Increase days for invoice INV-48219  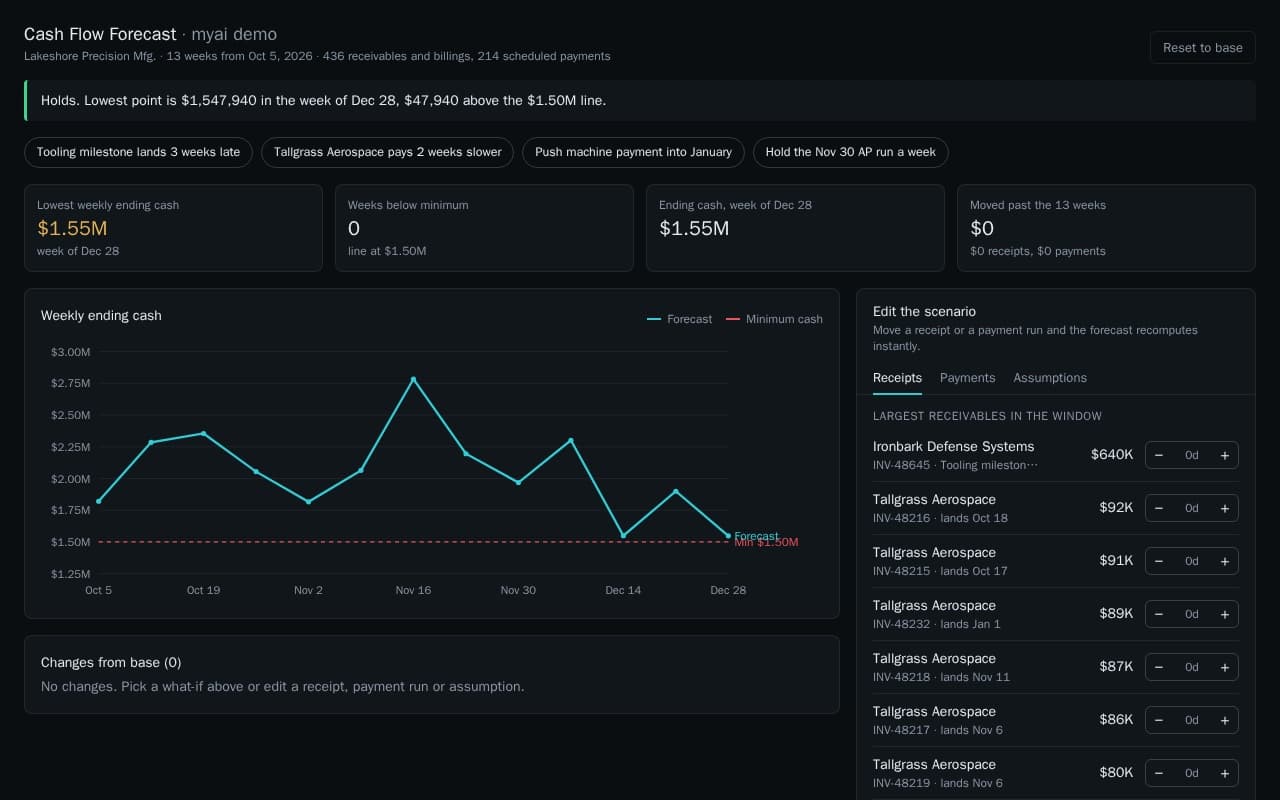point(1224,773)
